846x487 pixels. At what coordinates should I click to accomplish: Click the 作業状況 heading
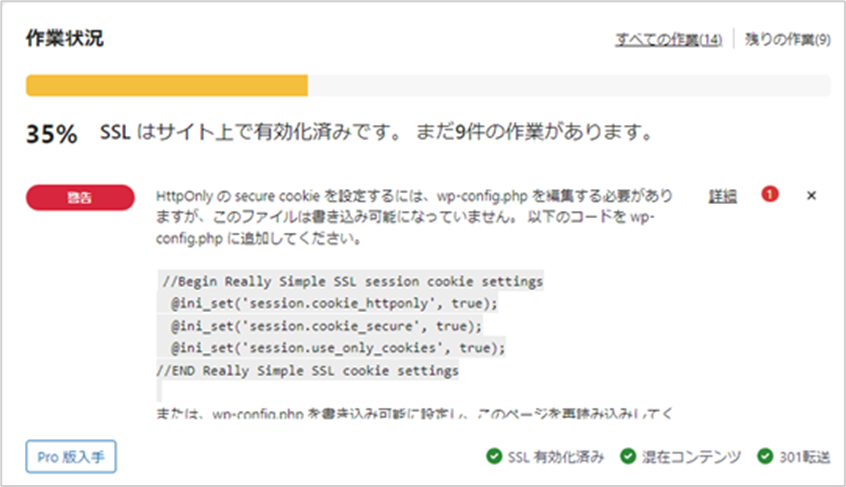click(x=65, y=38)
